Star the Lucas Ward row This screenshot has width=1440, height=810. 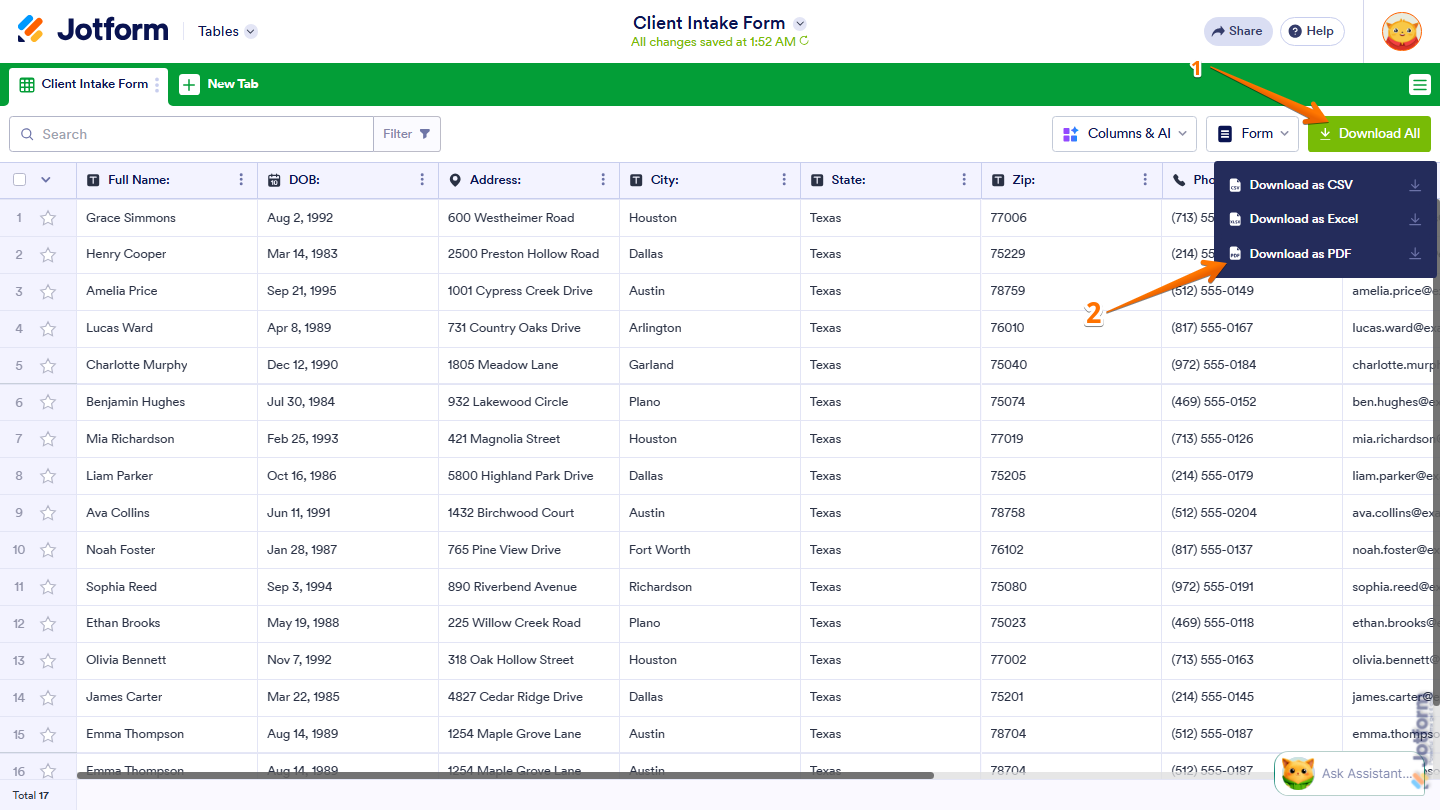click(x=48, y=329)
